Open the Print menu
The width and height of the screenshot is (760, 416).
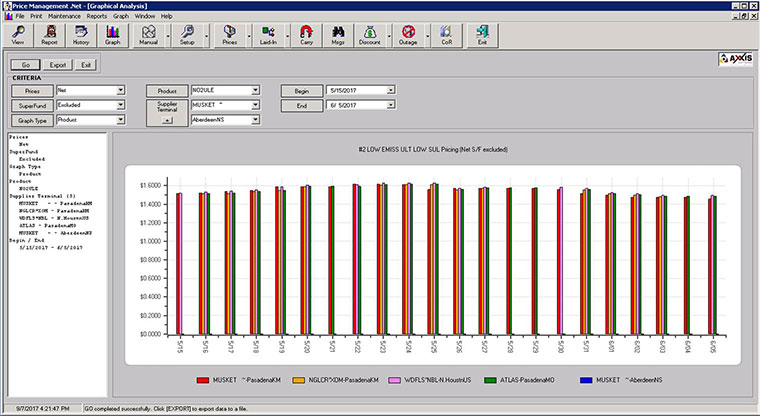pos(36,16)
